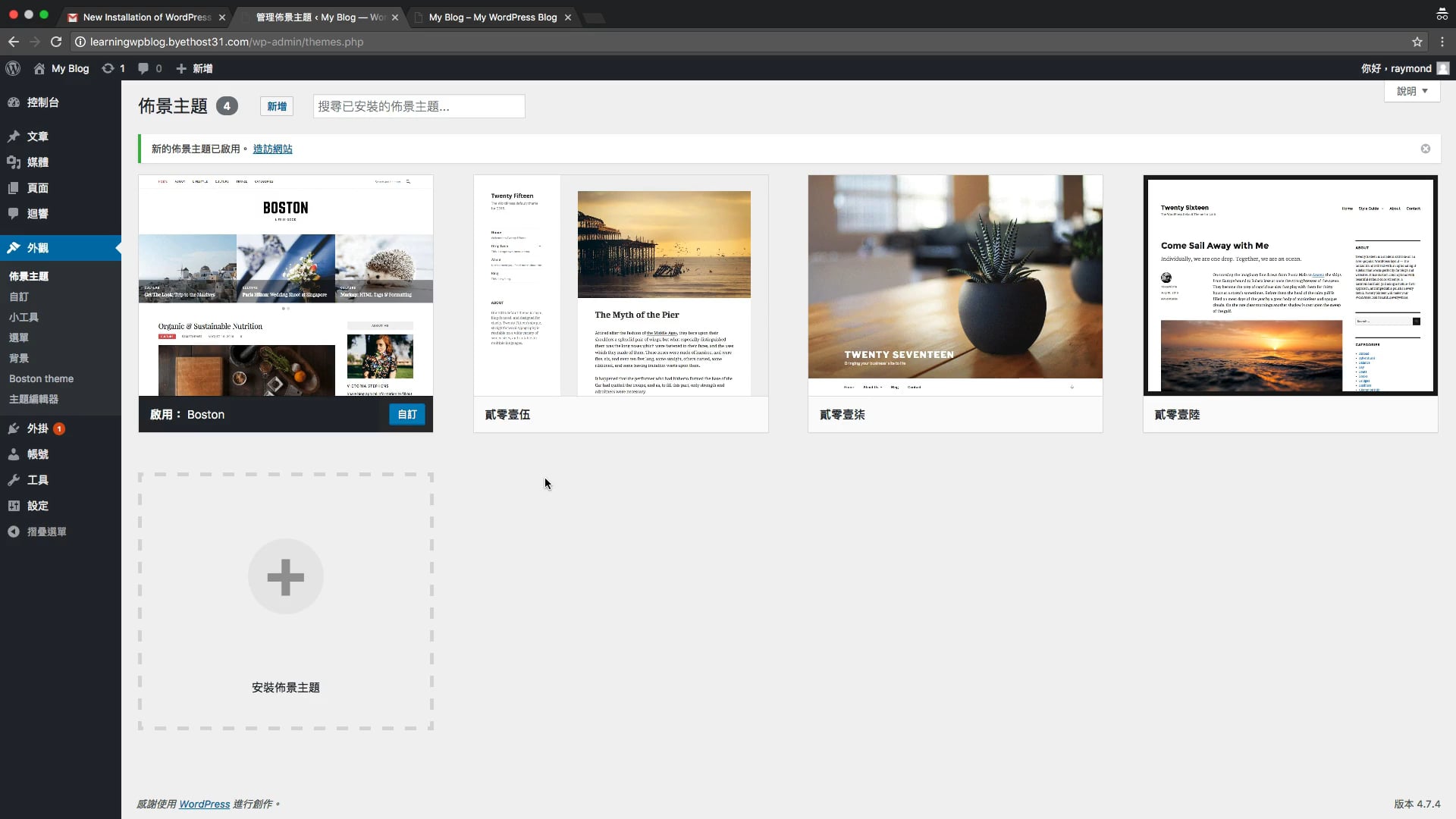Click the 自訂 button on Boston theme
This screenshot has height=819, width=1456.
pyautogui.click(x=406, y=415)
